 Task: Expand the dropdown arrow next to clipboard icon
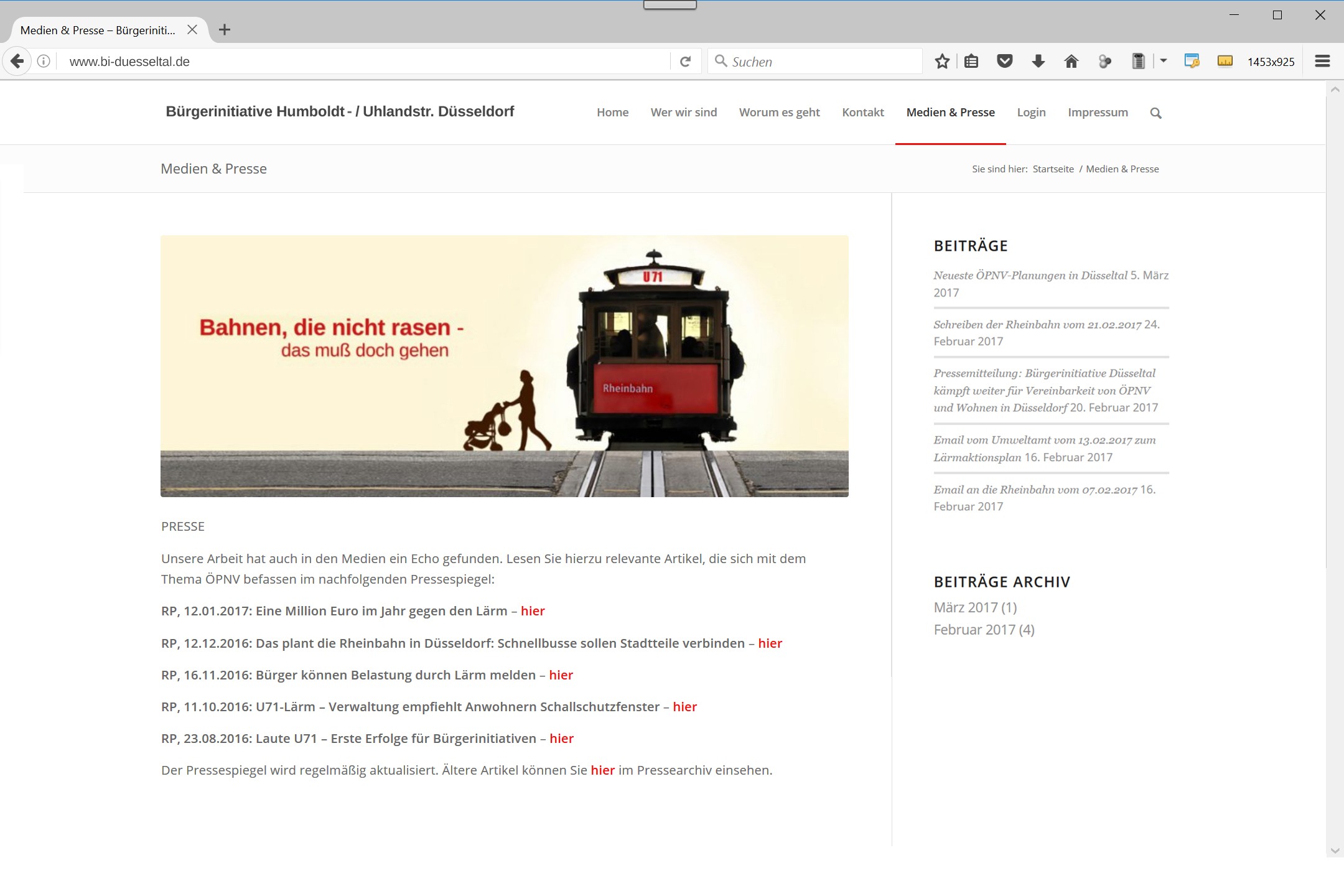click(x=1164, y=61)
